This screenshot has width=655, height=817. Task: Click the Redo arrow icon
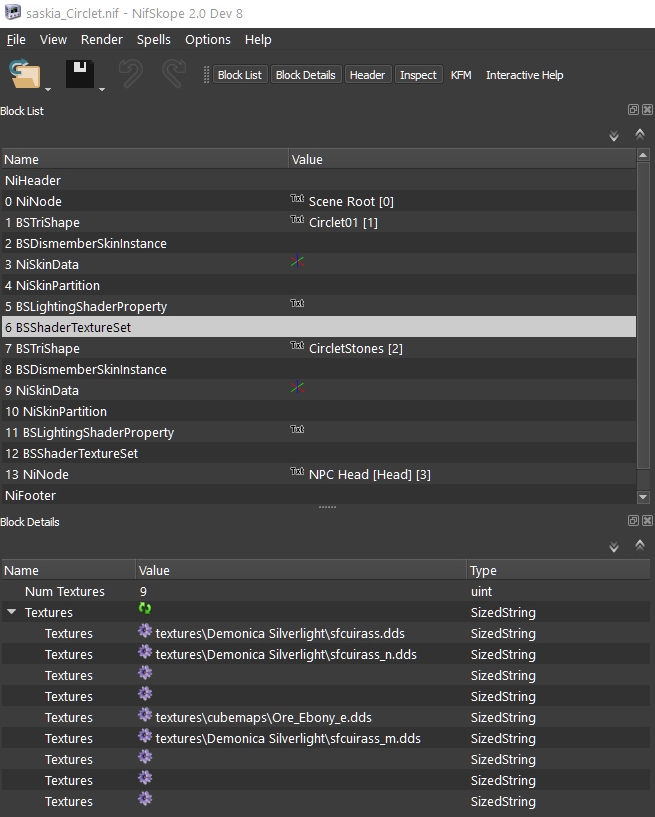pyautogui.click(x=174, y=75)
